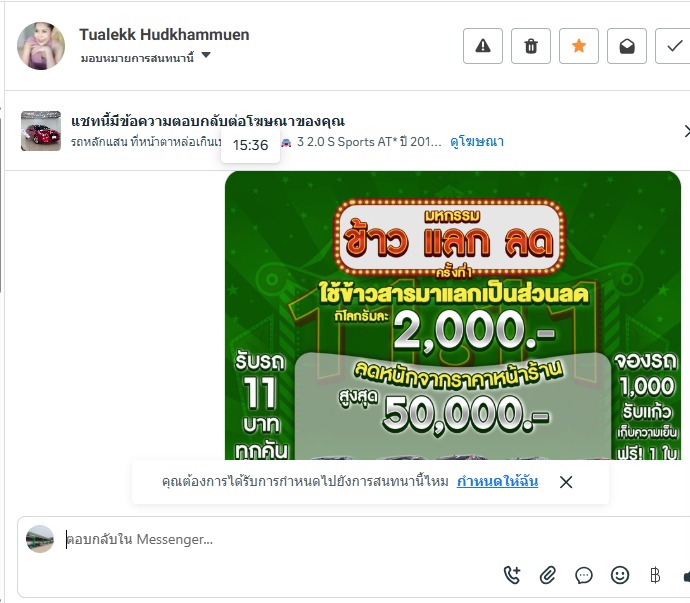Open the red car ad thumbnail
This screenshot has height=603, width=690.
click(x=41, y=131)
